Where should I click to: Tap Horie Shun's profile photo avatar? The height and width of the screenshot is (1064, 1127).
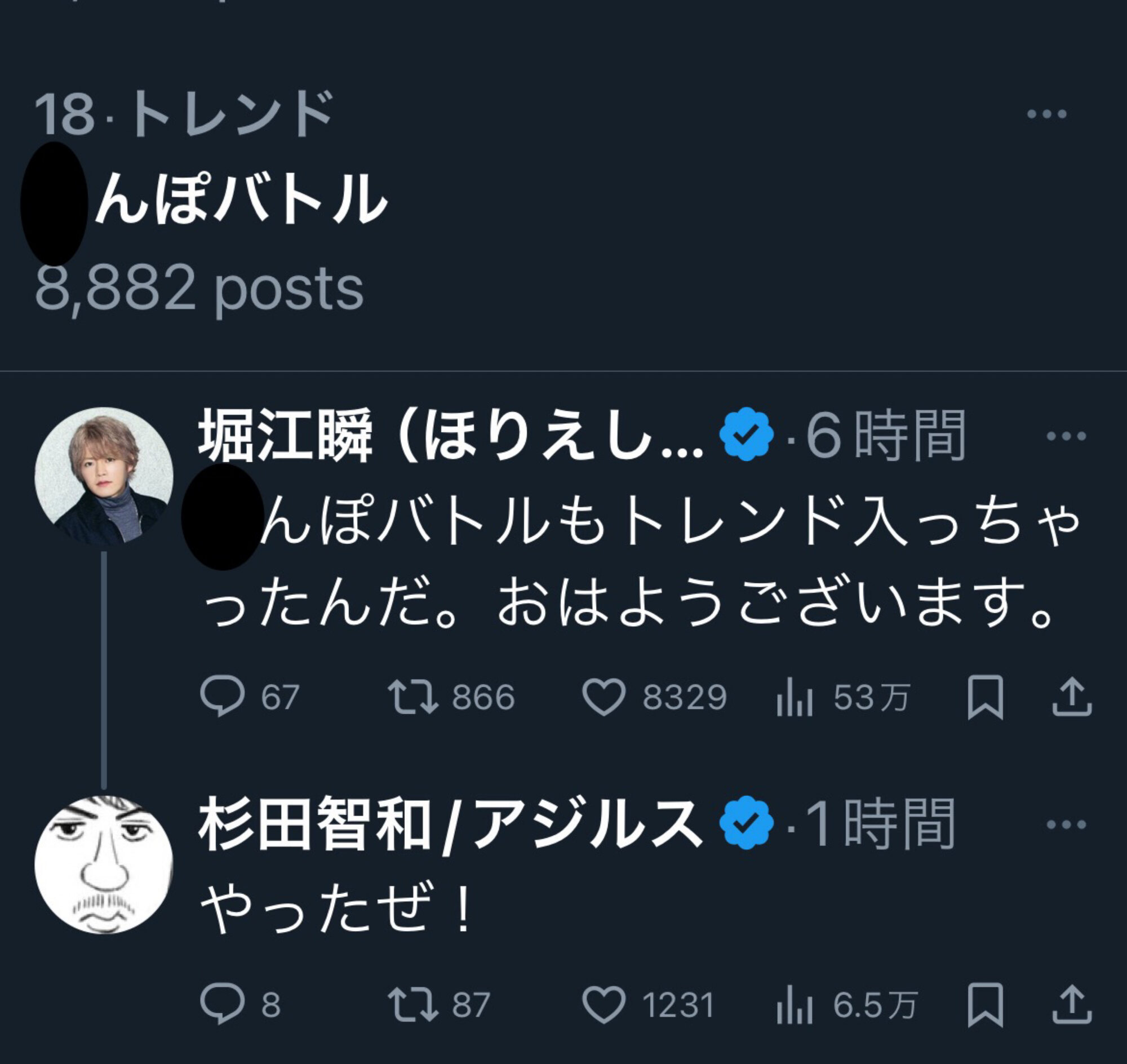coord(104,476)
